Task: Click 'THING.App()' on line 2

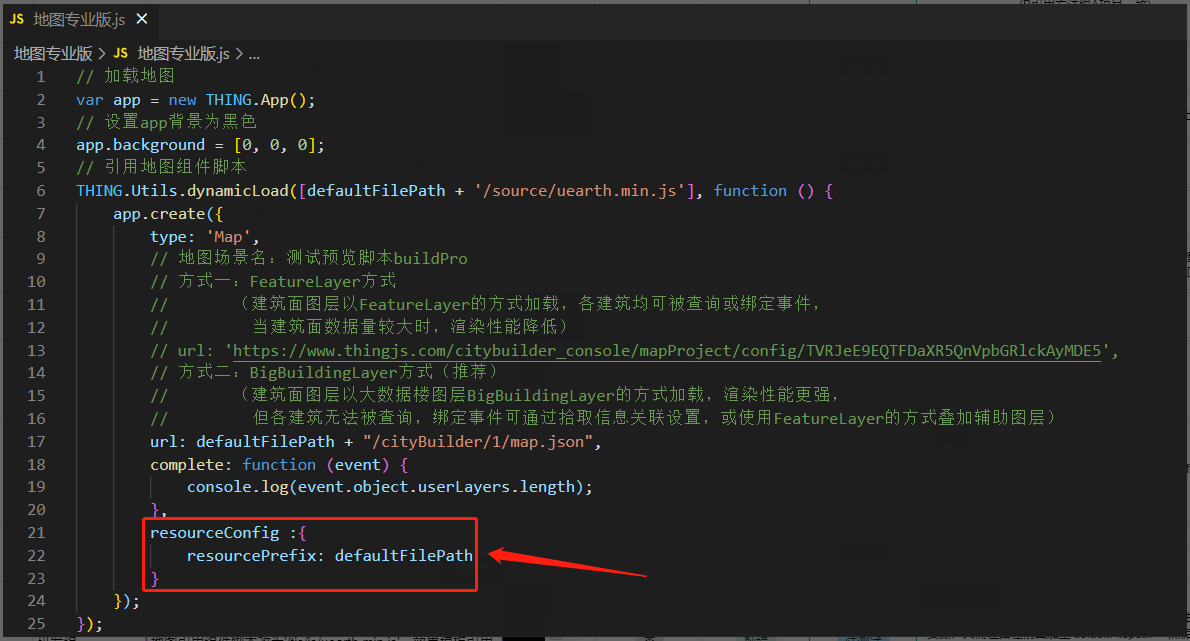Action: [257, 100]
